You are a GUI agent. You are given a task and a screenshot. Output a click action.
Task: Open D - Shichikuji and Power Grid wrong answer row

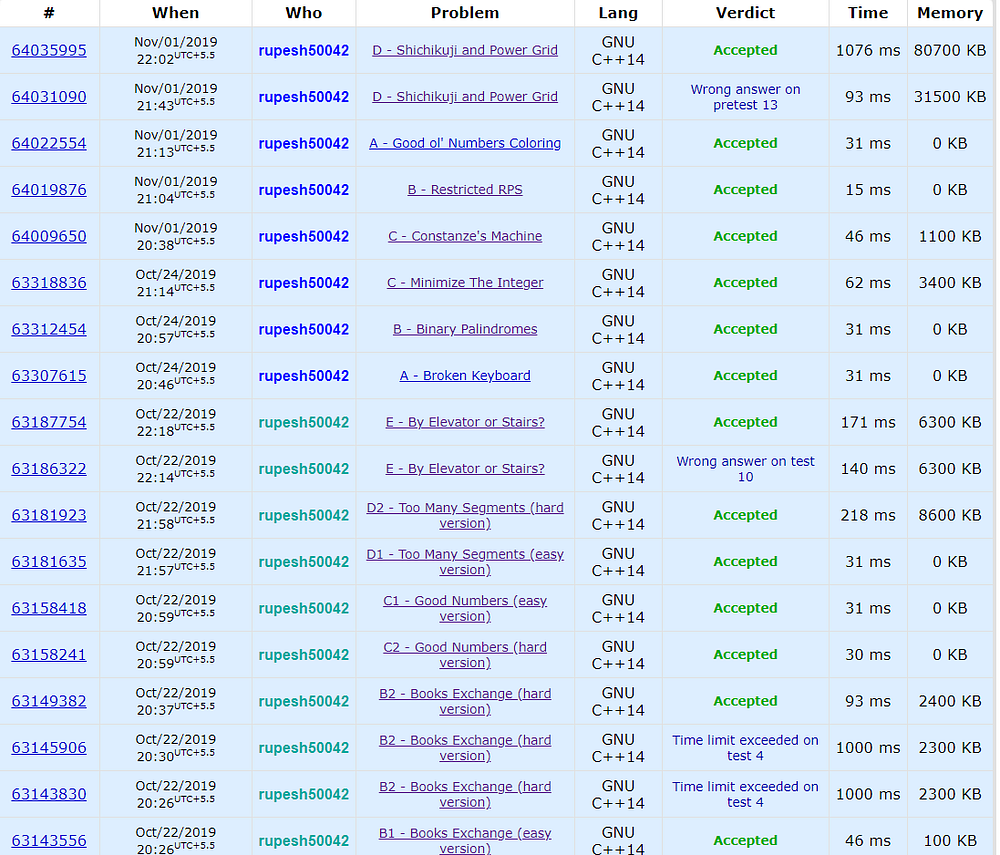pos(465,97)
